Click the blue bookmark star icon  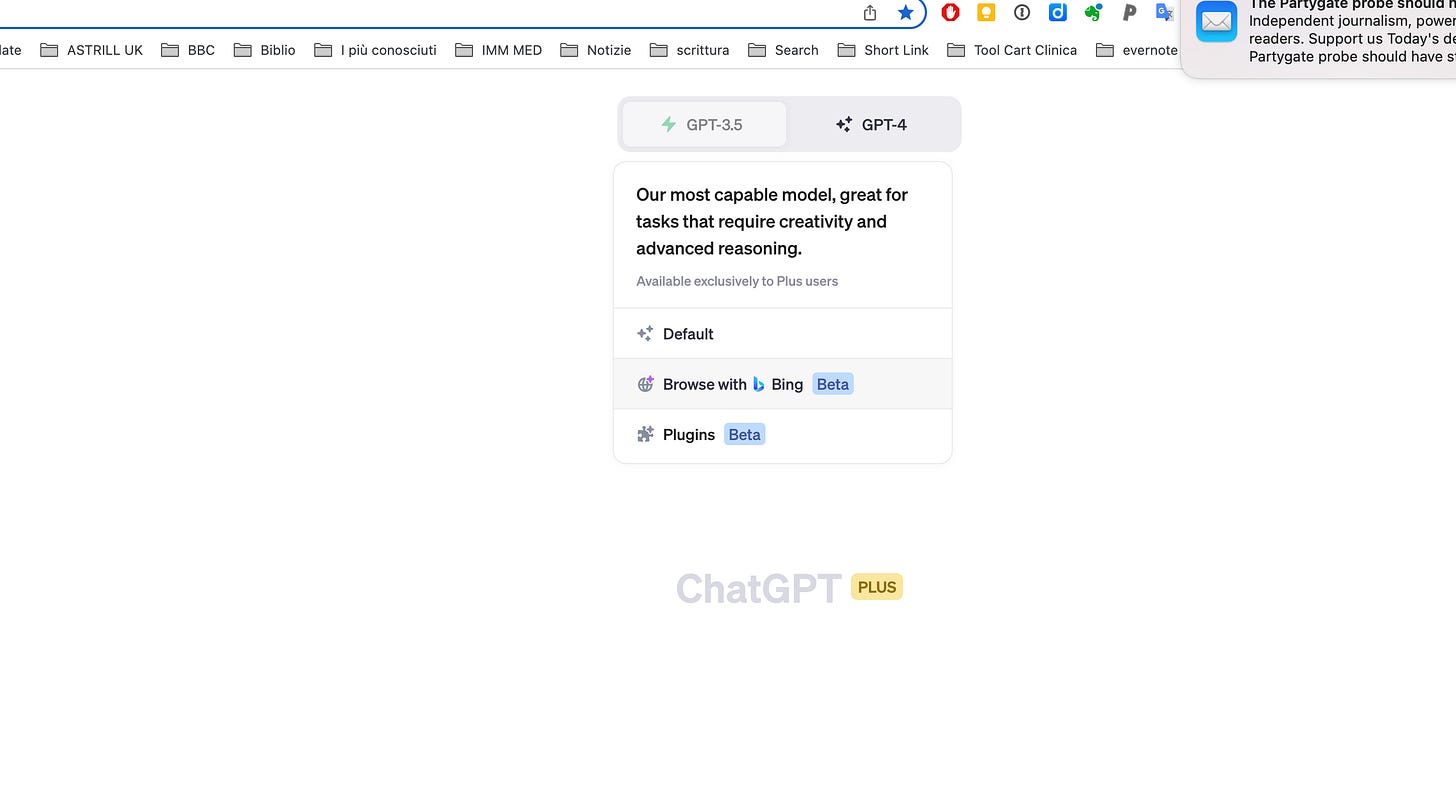[x=905, y=12]
